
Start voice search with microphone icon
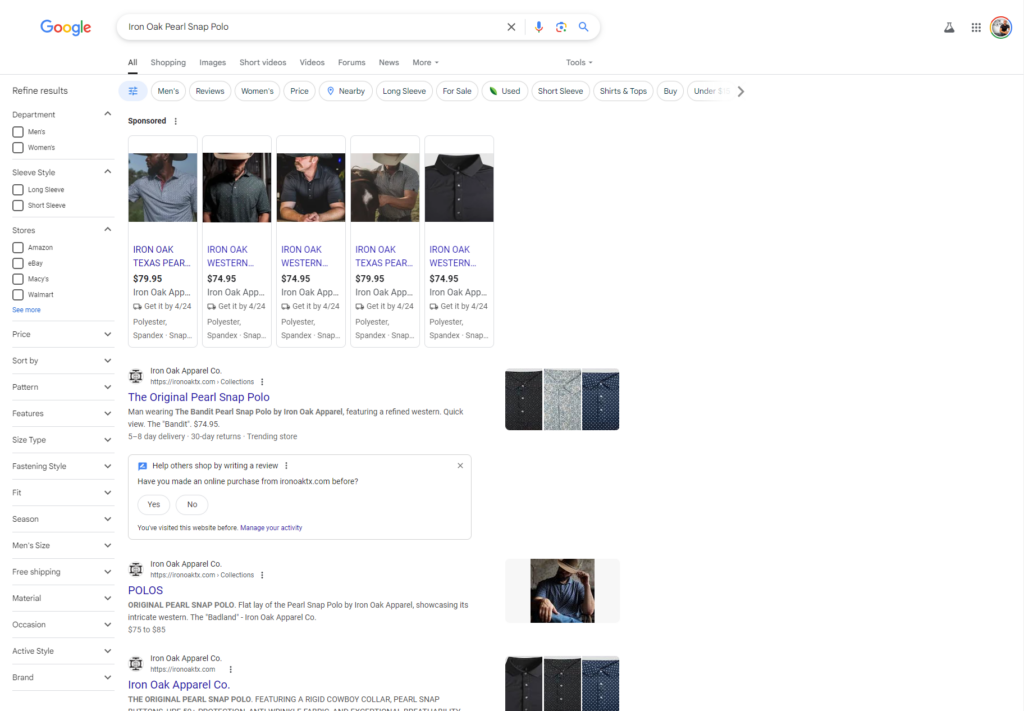(x=539, y=27)
